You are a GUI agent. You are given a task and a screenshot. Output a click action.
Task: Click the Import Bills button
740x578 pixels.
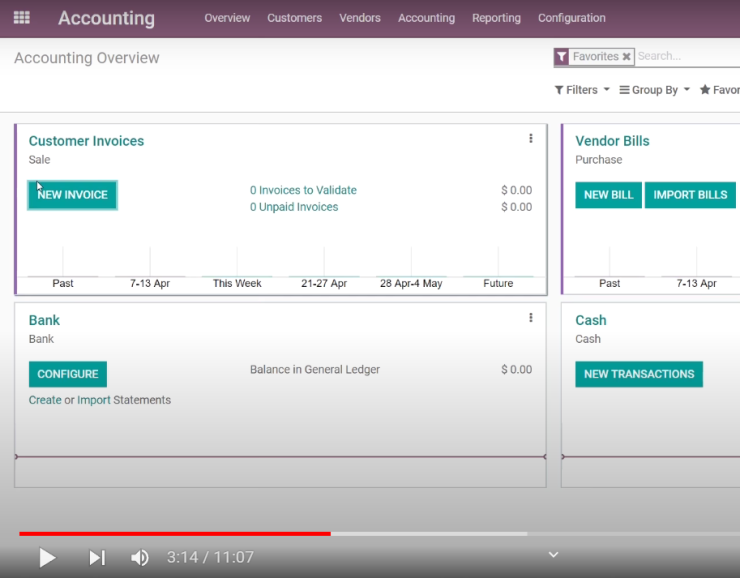click(x=690, y=195)
